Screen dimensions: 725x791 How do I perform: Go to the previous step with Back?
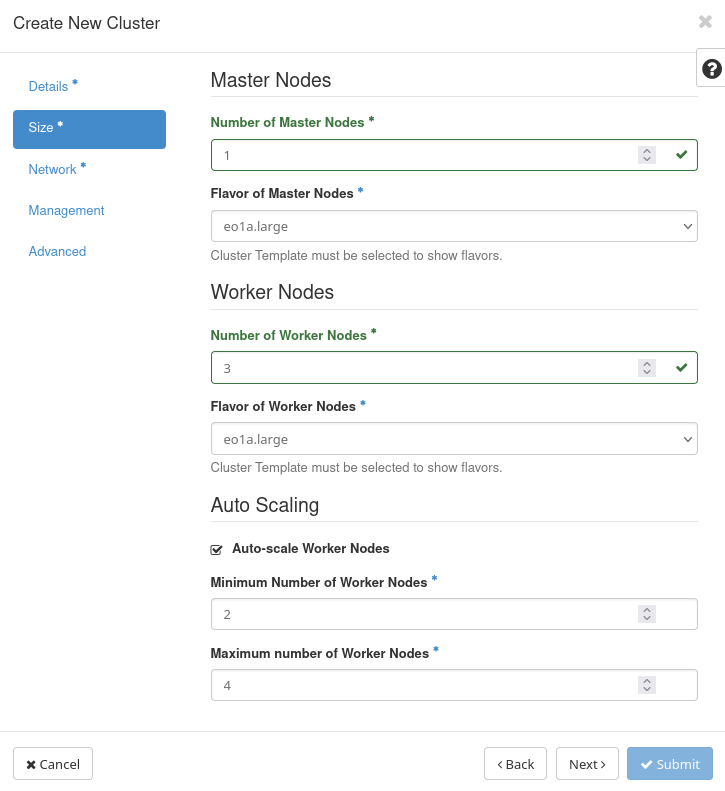coord(515,764)
